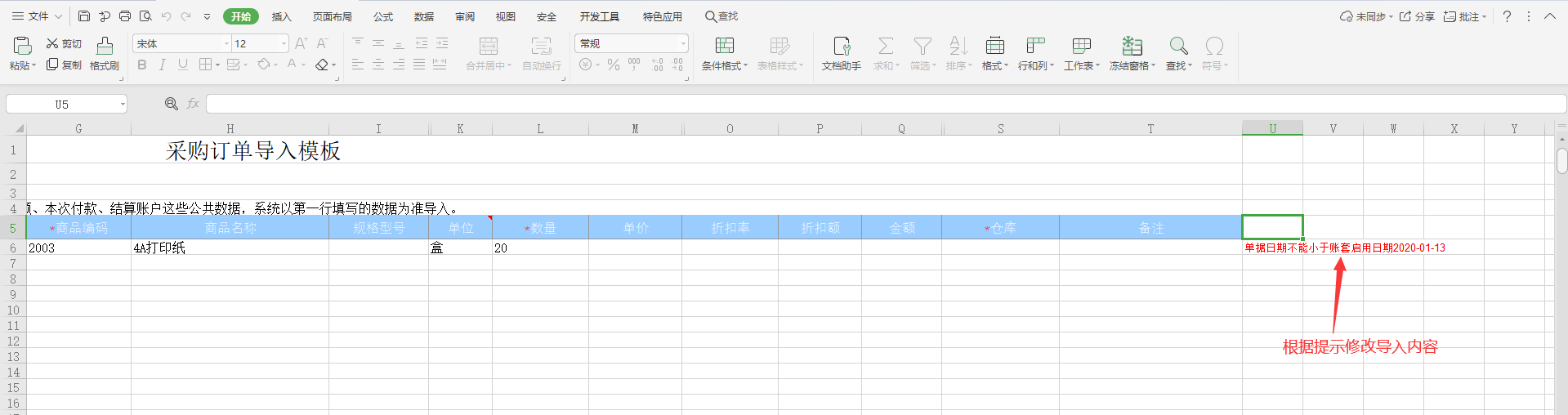Toggle Italic formatting
This screenshot has height=415, width=1568.
(x=163, y=65)
